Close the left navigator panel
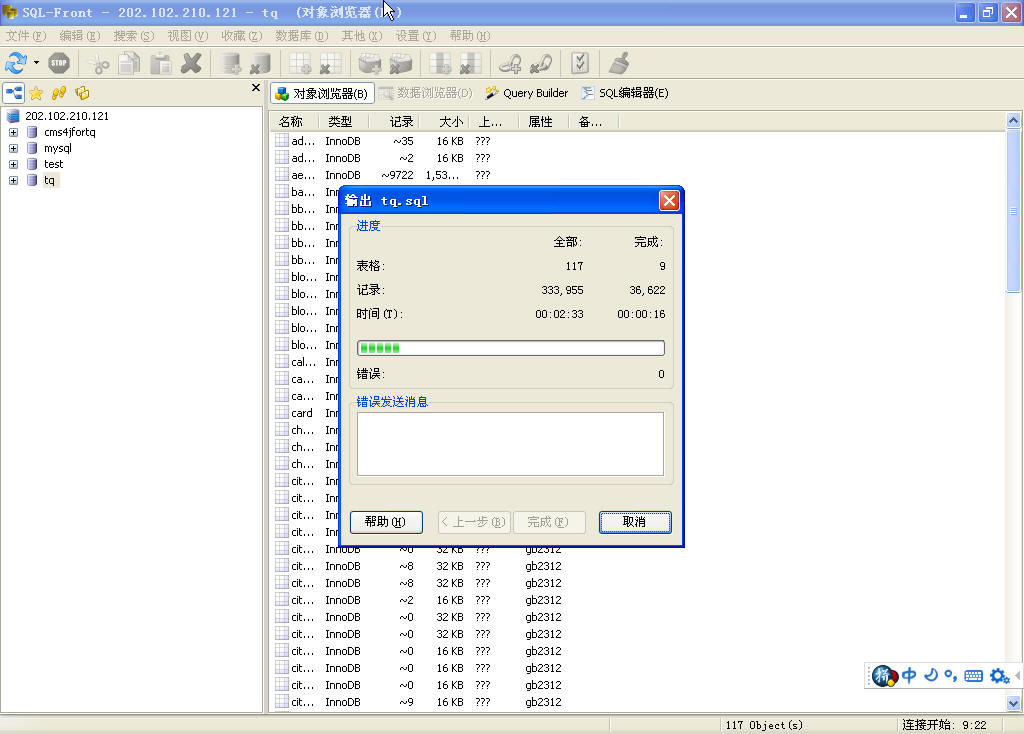The height and width of the screenshot is (734, 1024). (256, 88)
